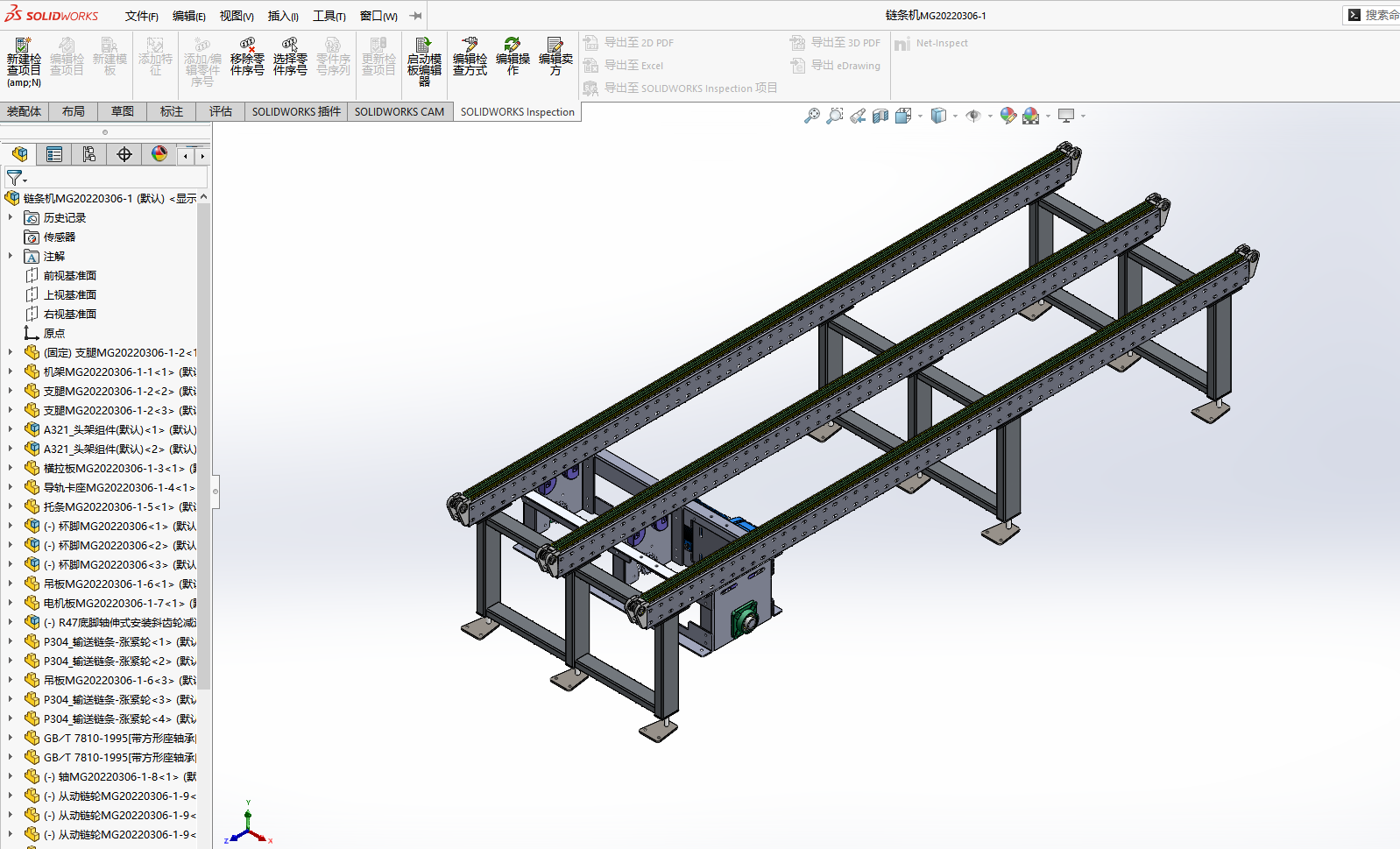
Task: Switch to 草图 ribbon tab
Action: 123,111
